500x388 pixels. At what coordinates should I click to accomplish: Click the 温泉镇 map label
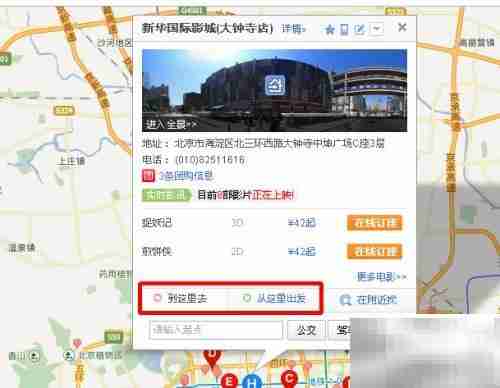[x=22, y=248]
